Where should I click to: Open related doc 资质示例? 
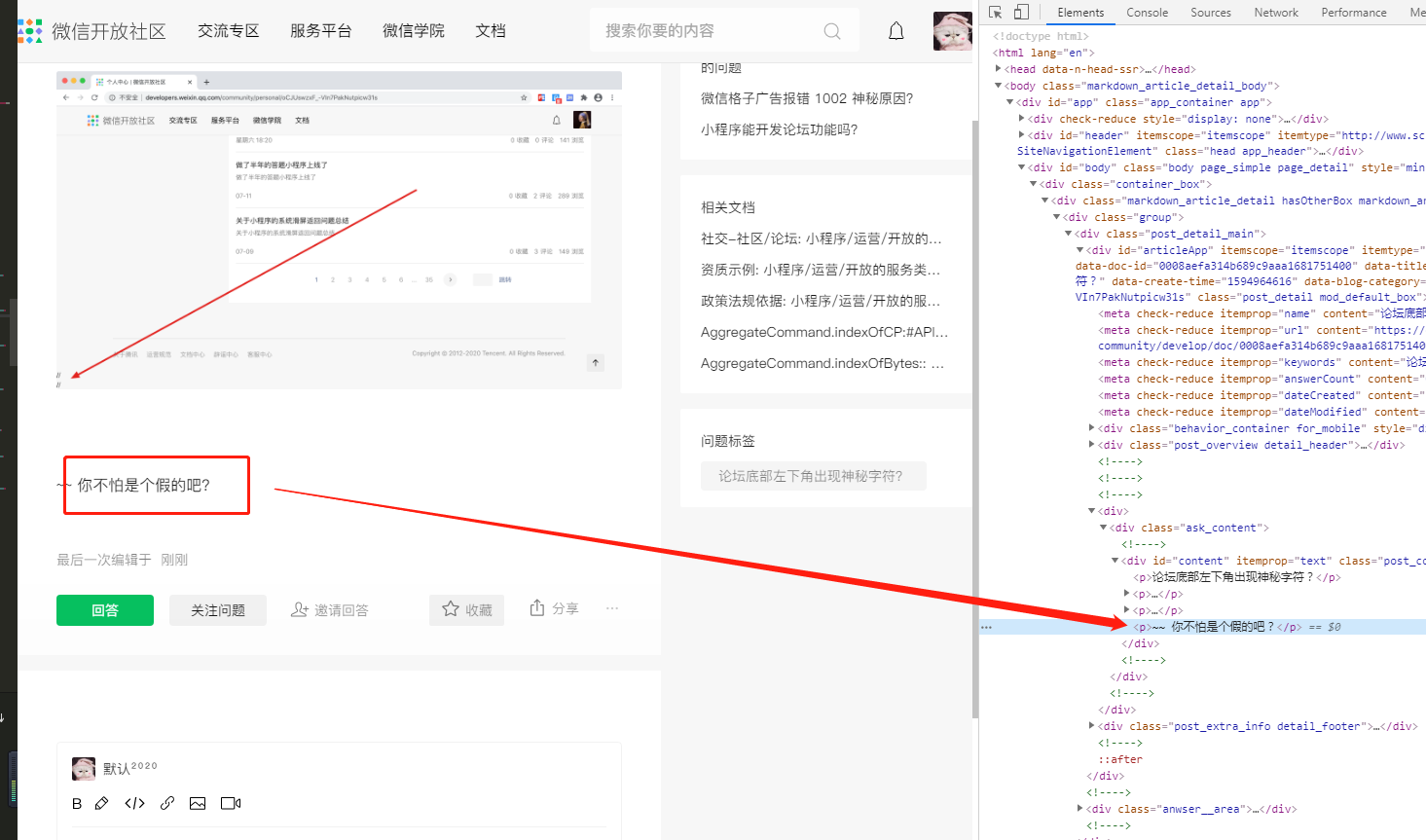coord(821,270)
